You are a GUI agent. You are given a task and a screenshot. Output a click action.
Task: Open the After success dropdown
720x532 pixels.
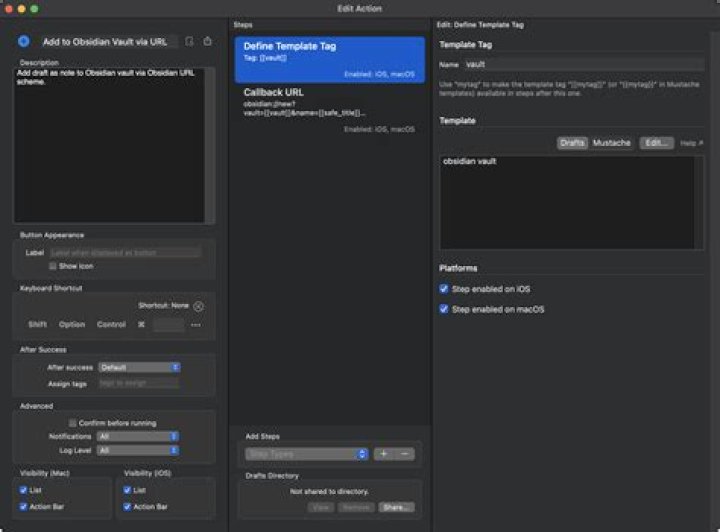click(x=140, y=367)
